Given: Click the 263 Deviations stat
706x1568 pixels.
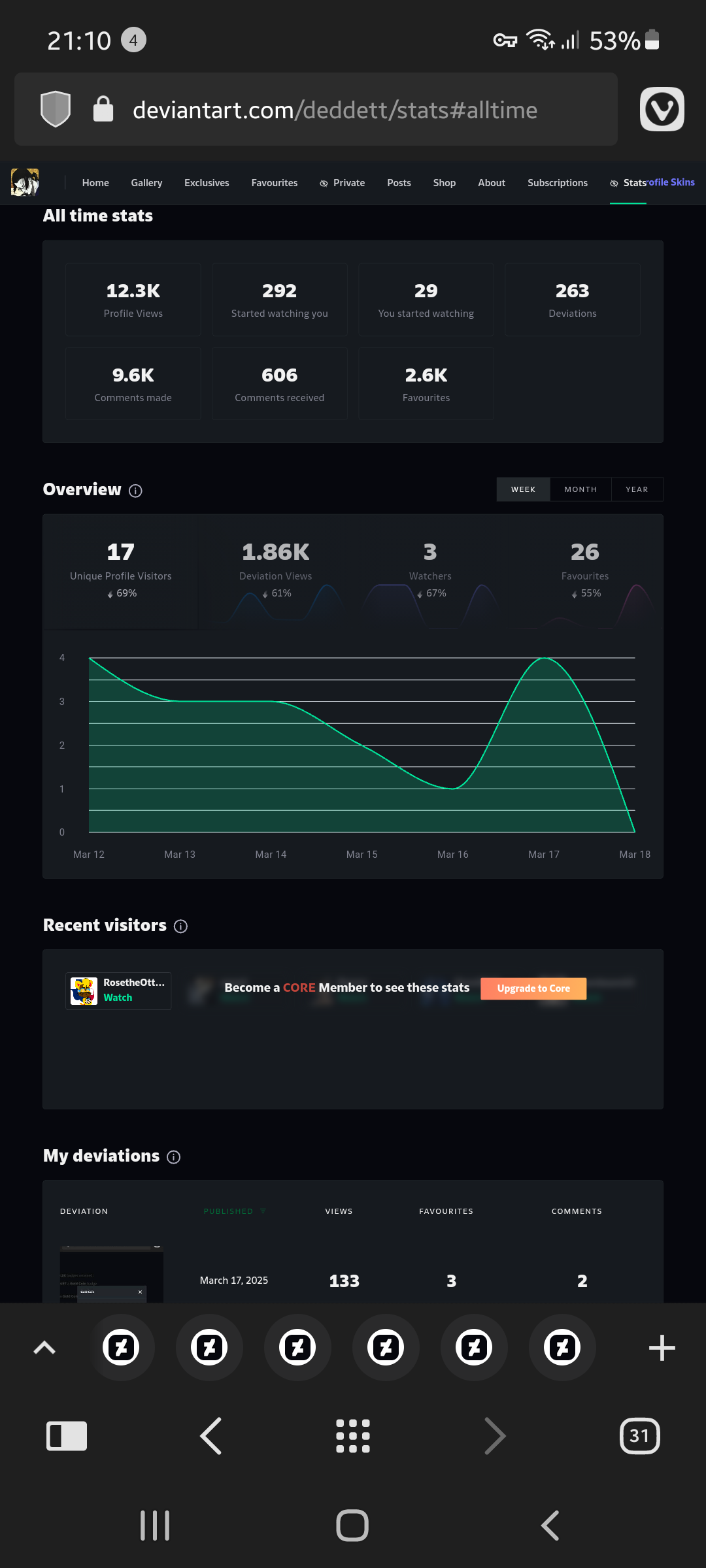Looking at the screenshot, I should (573, 300).
